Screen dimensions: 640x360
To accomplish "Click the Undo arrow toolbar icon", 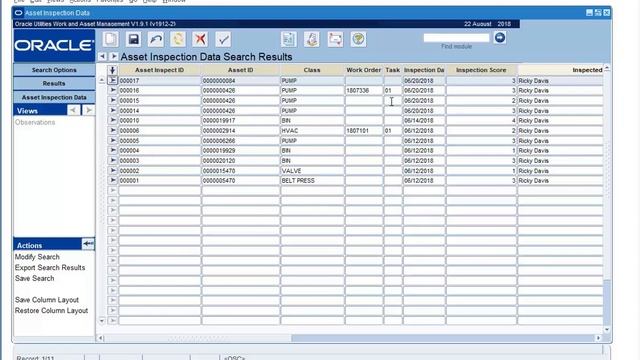I will (156, 39).
